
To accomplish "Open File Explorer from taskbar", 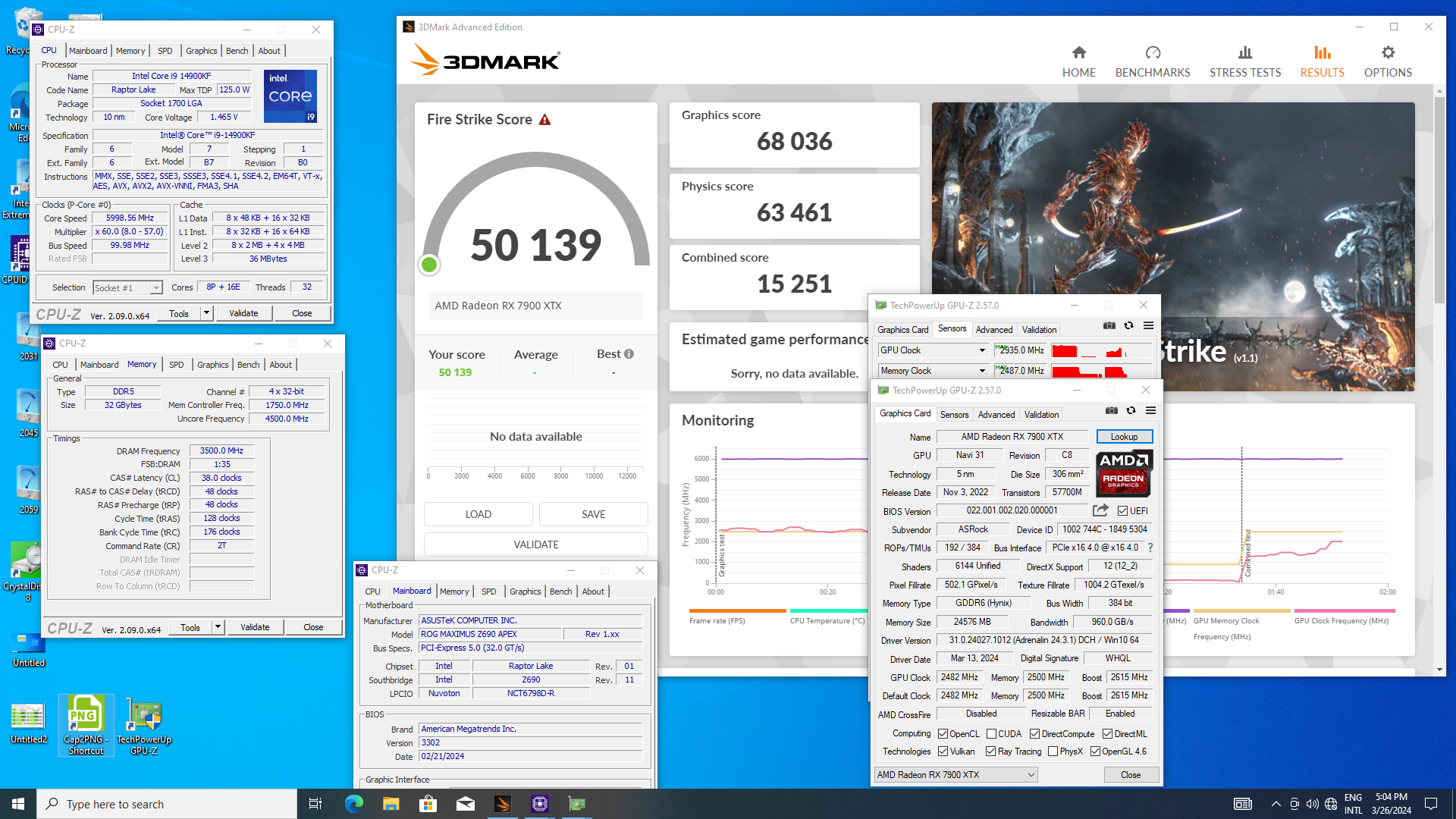I will coord(391,804).
